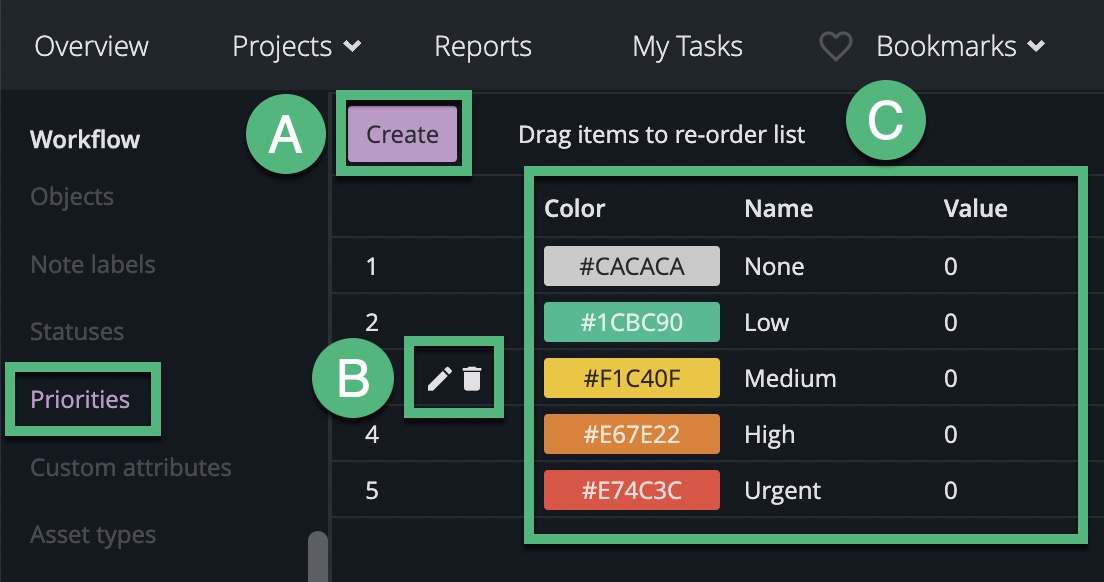Open My Tasks in top navigation
Image resolution: width=1104 pixels, height=582 pixels.
pos(687,47)
